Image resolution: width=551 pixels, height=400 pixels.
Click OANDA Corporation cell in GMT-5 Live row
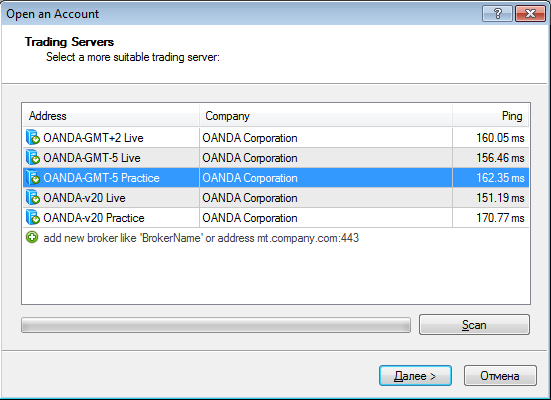tap(326, 158)
